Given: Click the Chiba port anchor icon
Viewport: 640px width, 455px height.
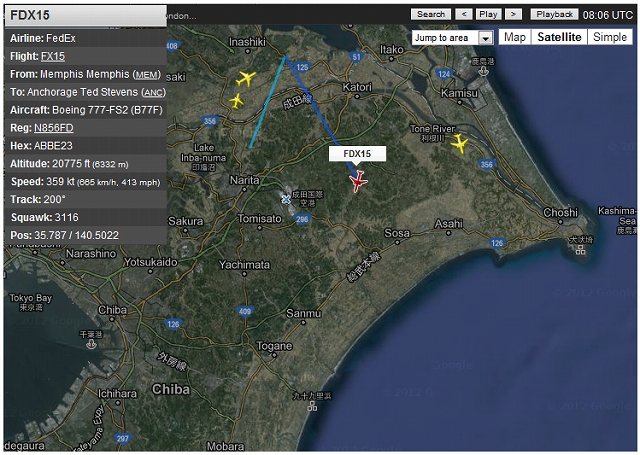Looking at the screenshot, I should (91, 344).
